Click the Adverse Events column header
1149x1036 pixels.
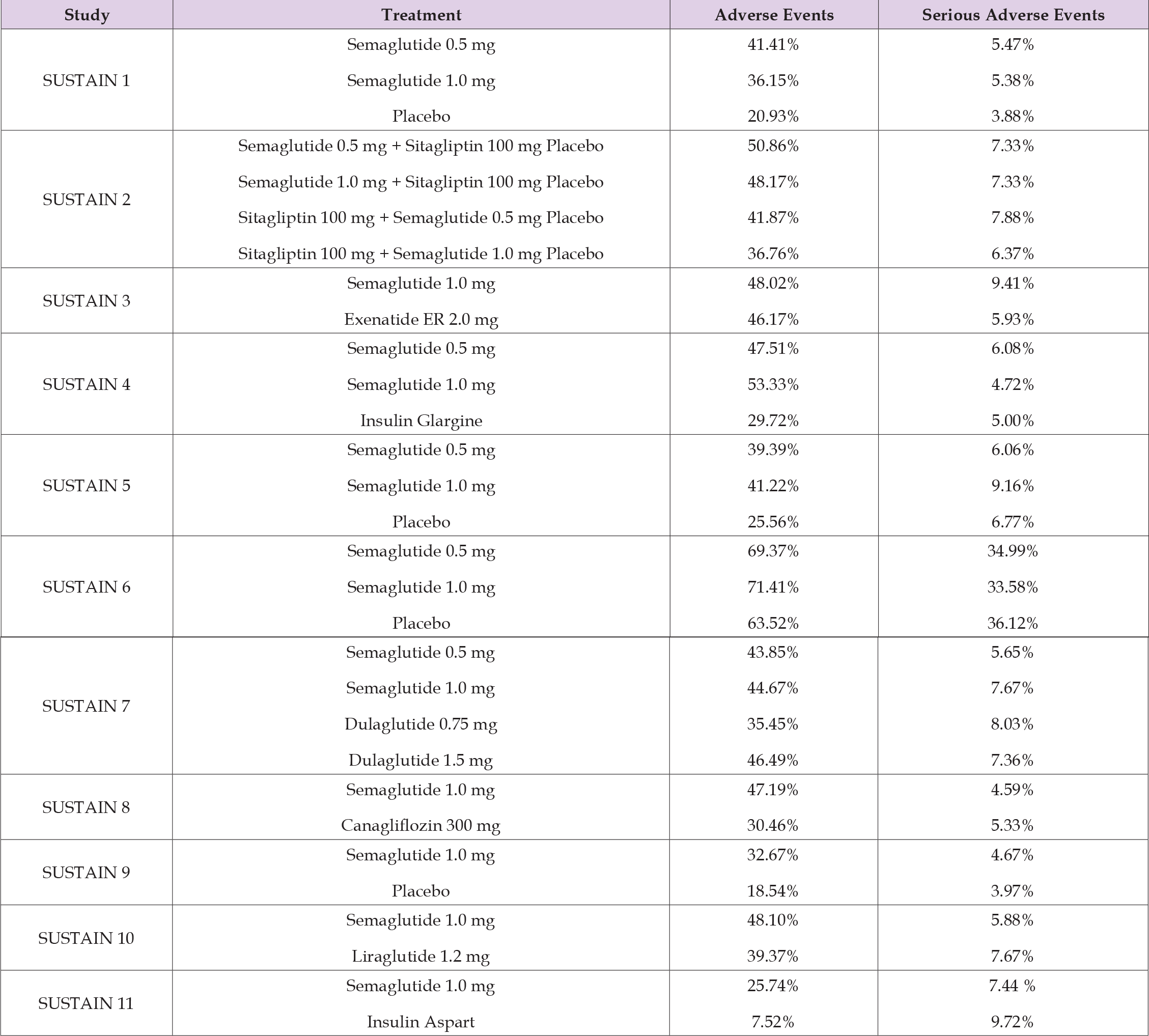[x=774, y=15]
